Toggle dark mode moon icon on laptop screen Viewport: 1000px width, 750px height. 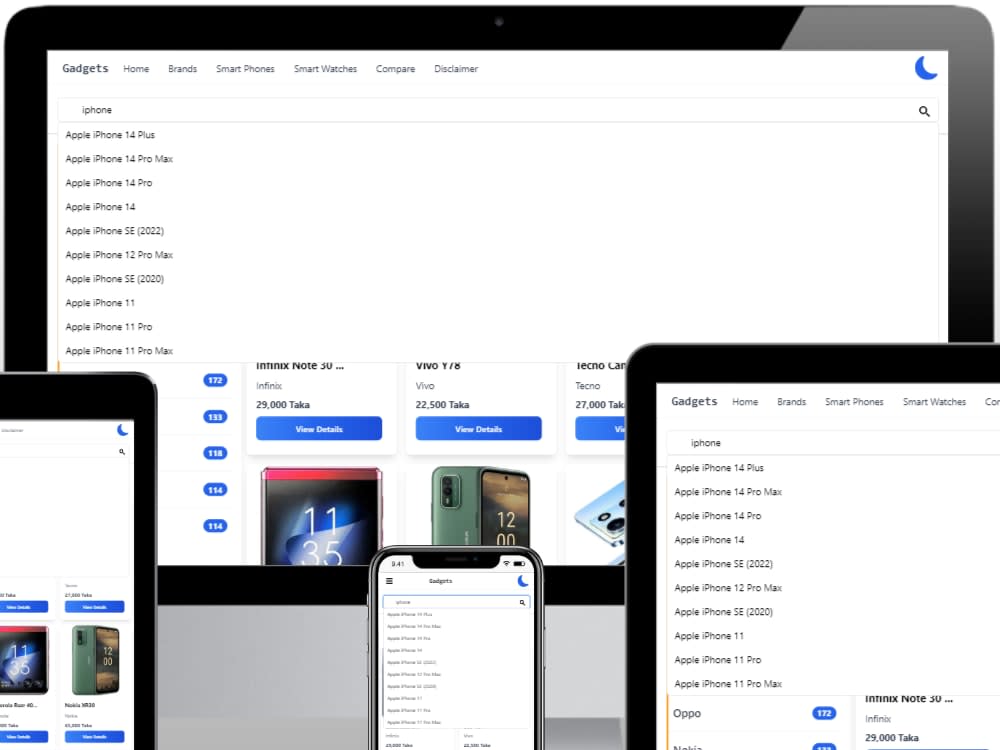(926, 68)
